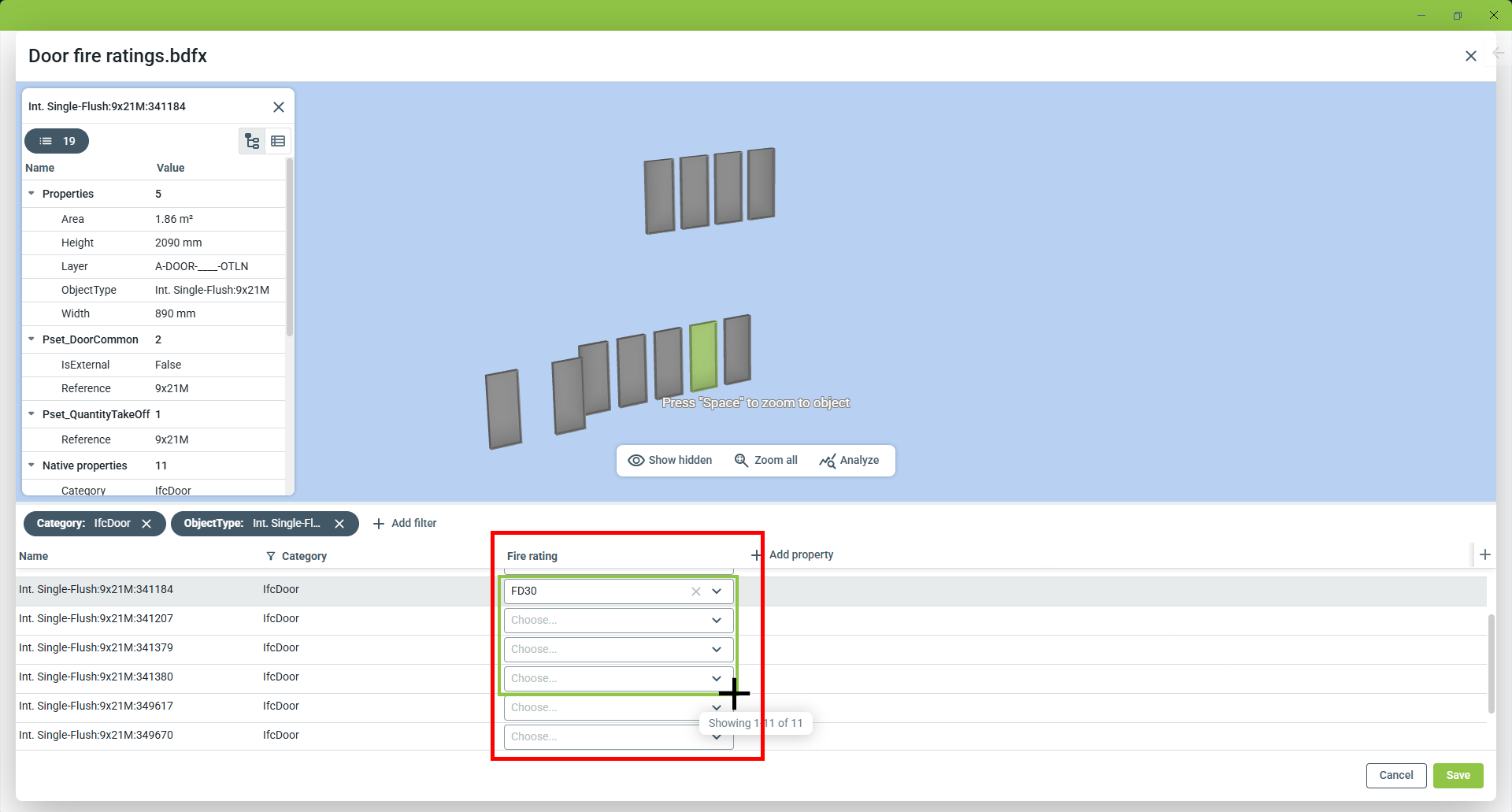Switch properties panel to tree view
This screenshot has height=812, width=1512.
pos(252,141)
